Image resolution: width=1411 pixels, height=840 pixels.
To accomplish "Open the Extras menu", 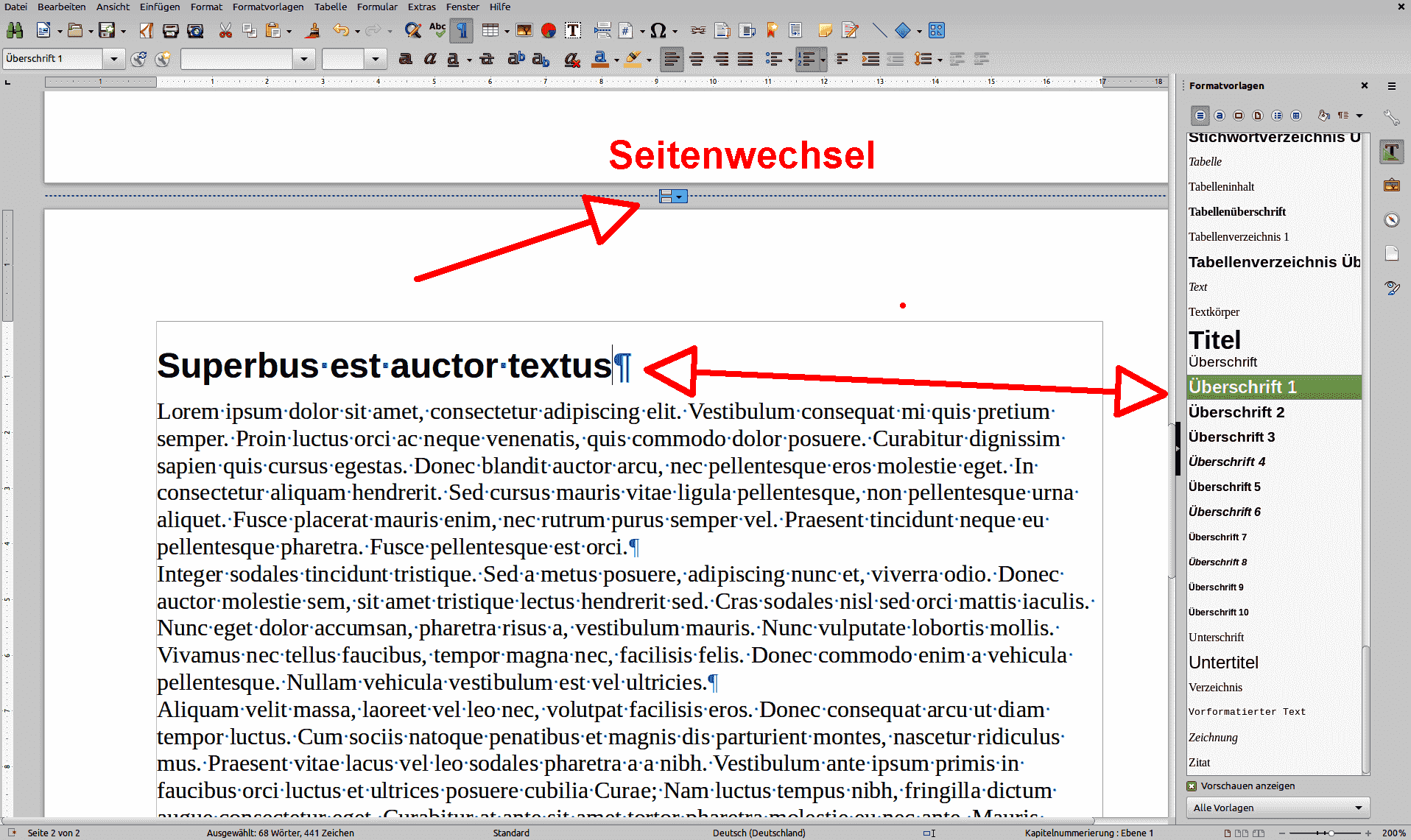I will click(x=421, y=7).
